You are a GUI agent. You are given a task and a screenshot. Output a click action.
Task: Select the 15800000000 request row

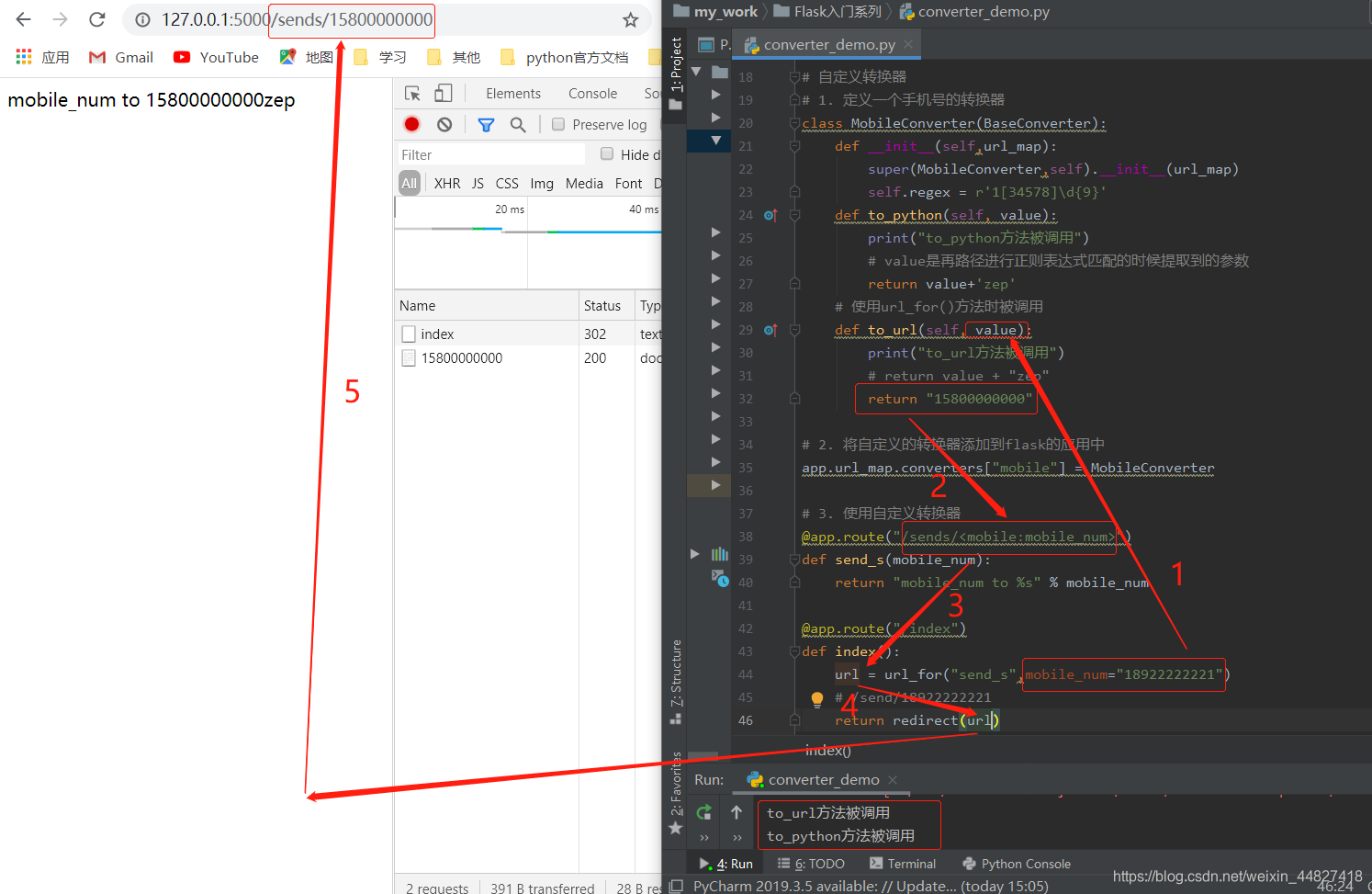click(x=528, y=357)
